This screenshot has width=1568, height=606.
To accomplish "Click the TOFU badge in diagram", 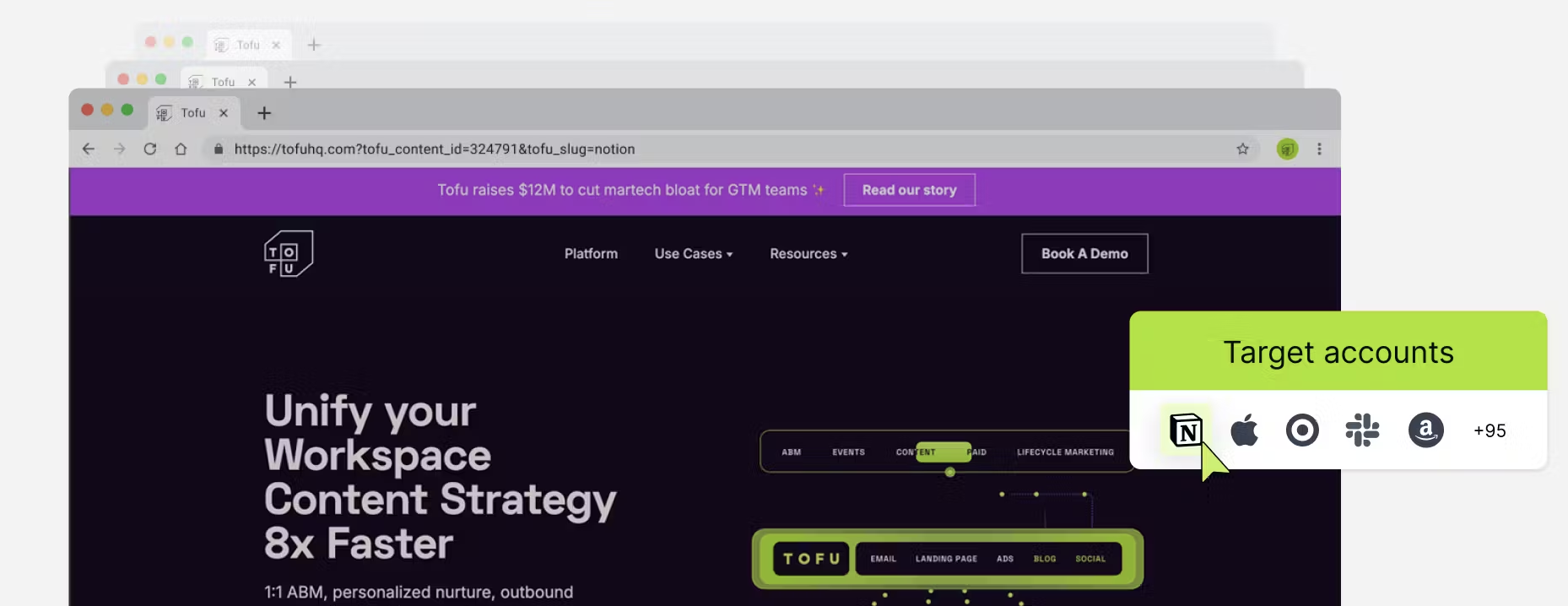I will click(x=811, y=559).
